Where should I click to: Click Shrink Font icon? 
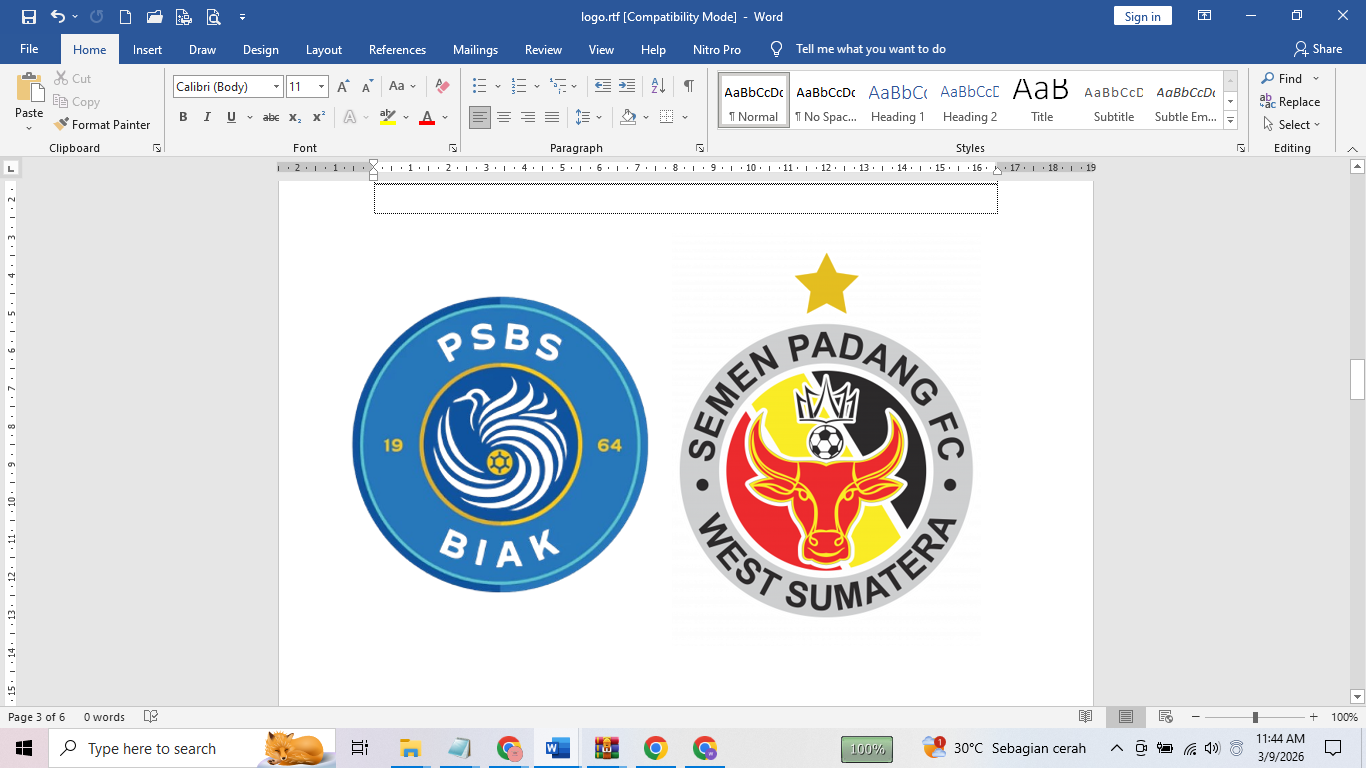pyautogui.click(x=366, y=87)
